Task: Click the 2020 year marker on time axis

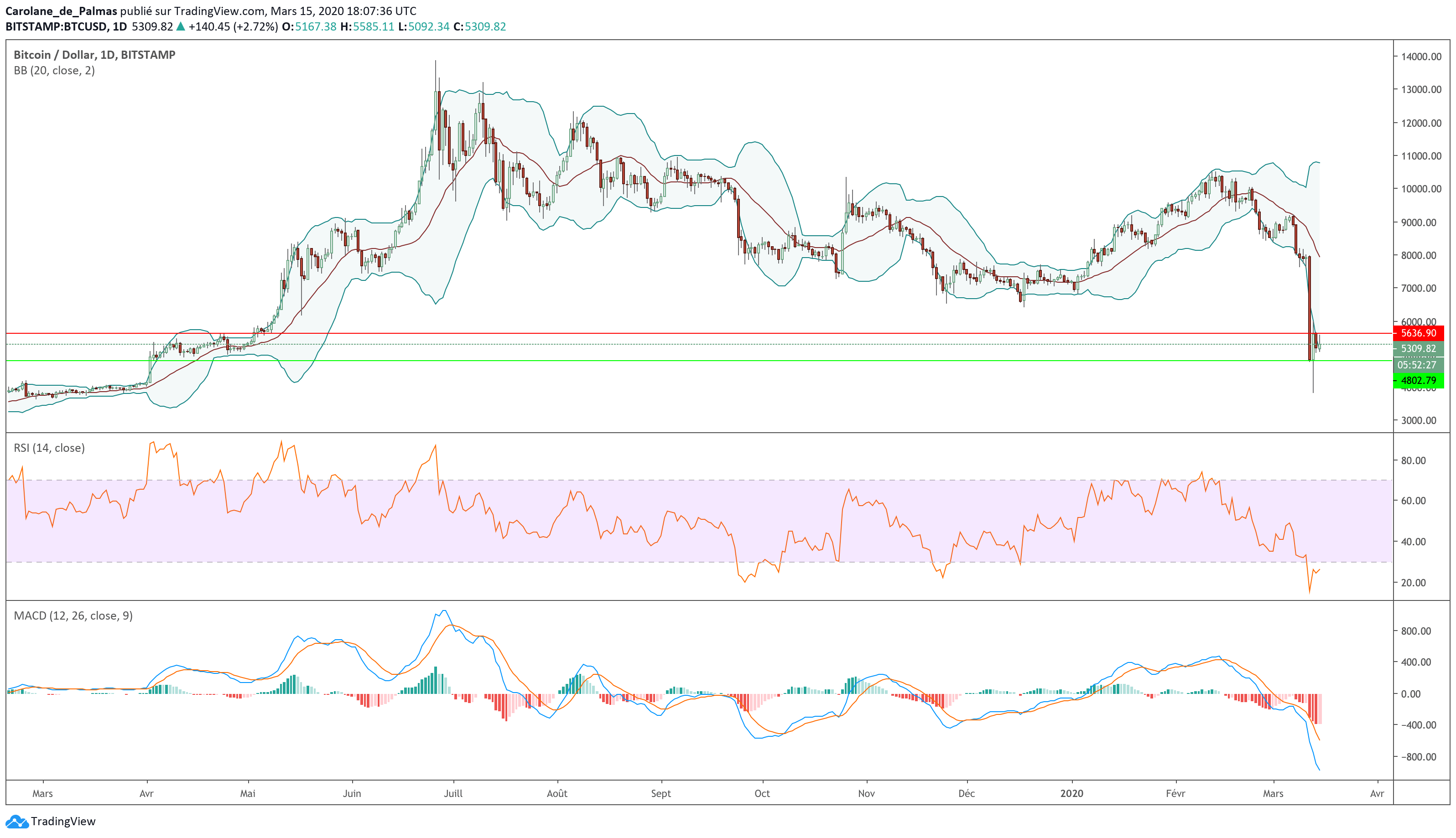Action: tap(1071, 793)
